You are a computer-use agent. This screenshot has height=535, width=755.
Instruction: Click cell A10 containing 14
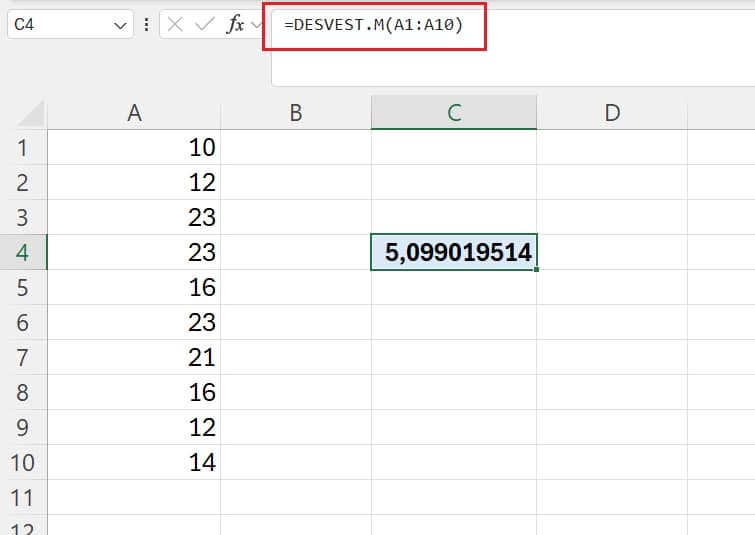(x=134, y=462)
